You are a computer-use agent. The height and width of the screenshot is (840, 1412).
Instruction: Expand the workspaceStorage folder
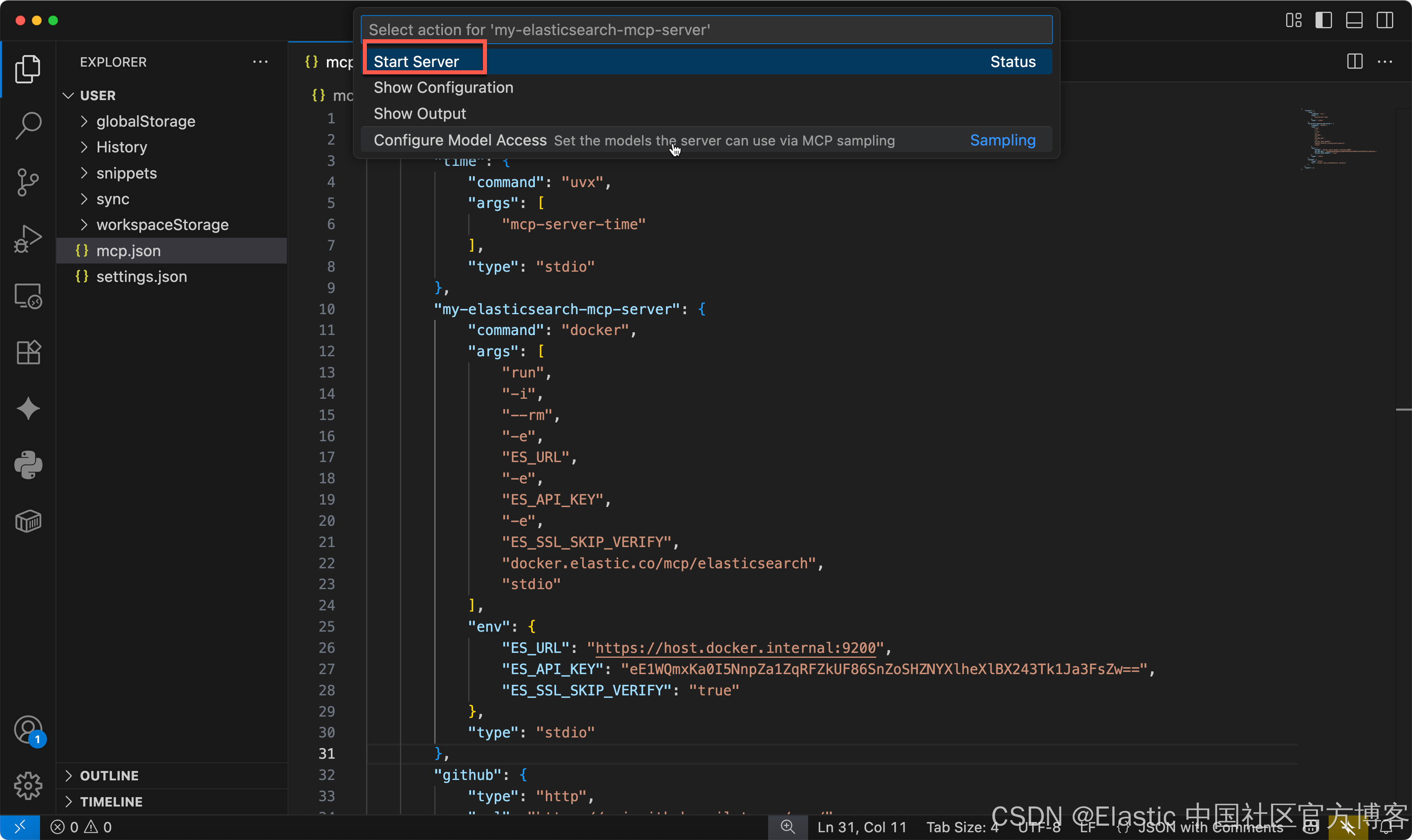[172, 225]
